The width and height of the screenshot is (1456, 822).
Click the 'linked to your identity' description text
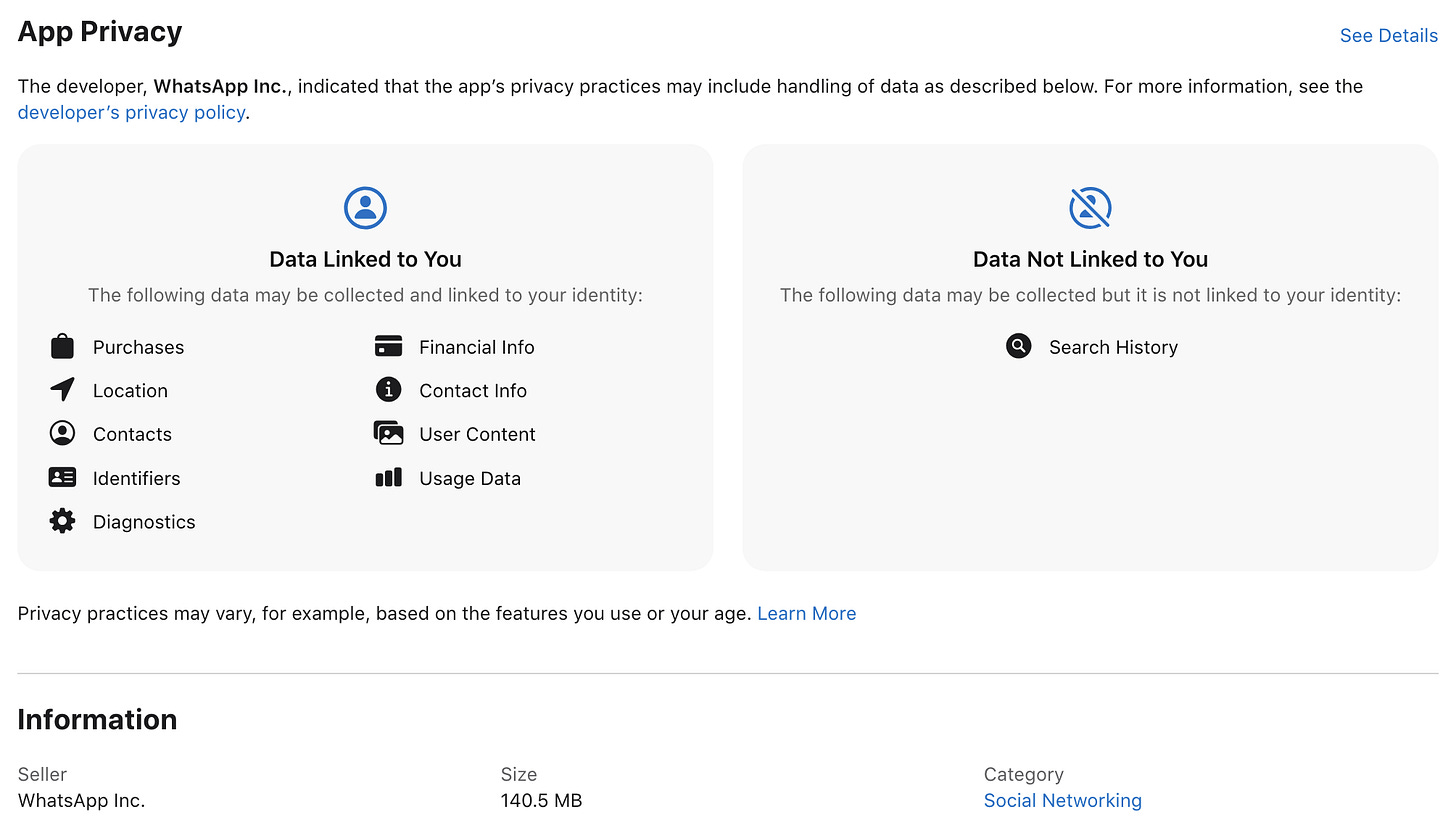pos(365,295)
